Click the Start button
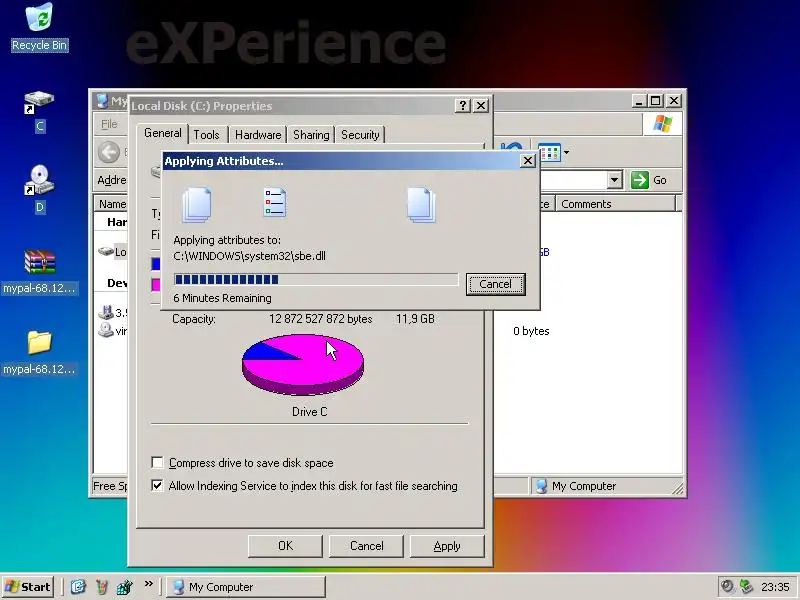This screenshot has height=600, width=800. point(29,587)
